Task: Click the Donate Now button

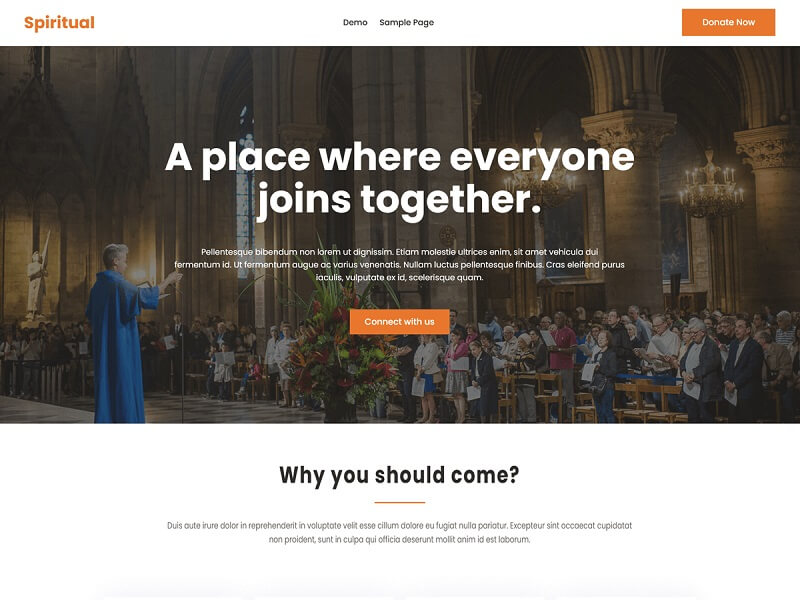Action: tap(728, 22)
